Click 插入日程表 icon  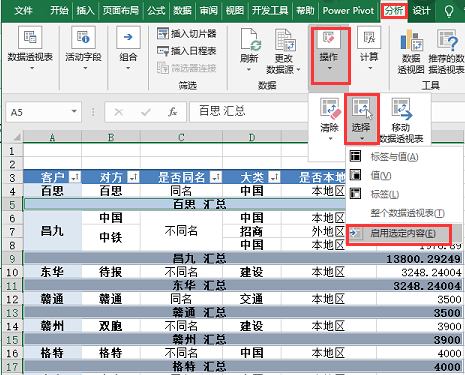163,51
